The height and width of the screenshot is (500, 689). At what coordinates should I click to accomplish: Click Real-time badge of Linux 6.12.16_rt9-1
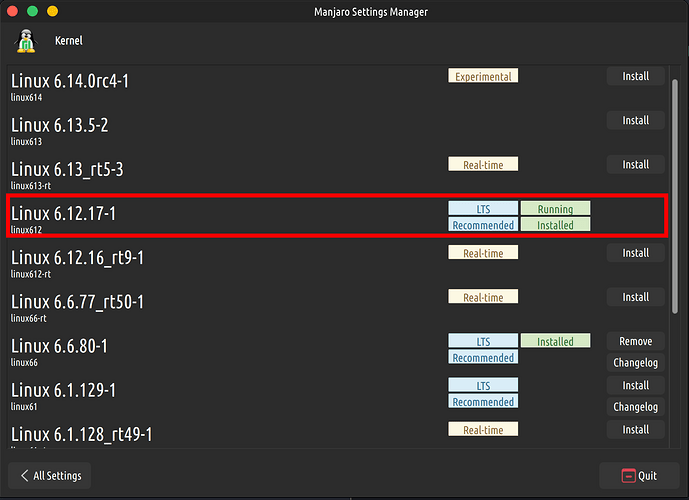(483, 253)
